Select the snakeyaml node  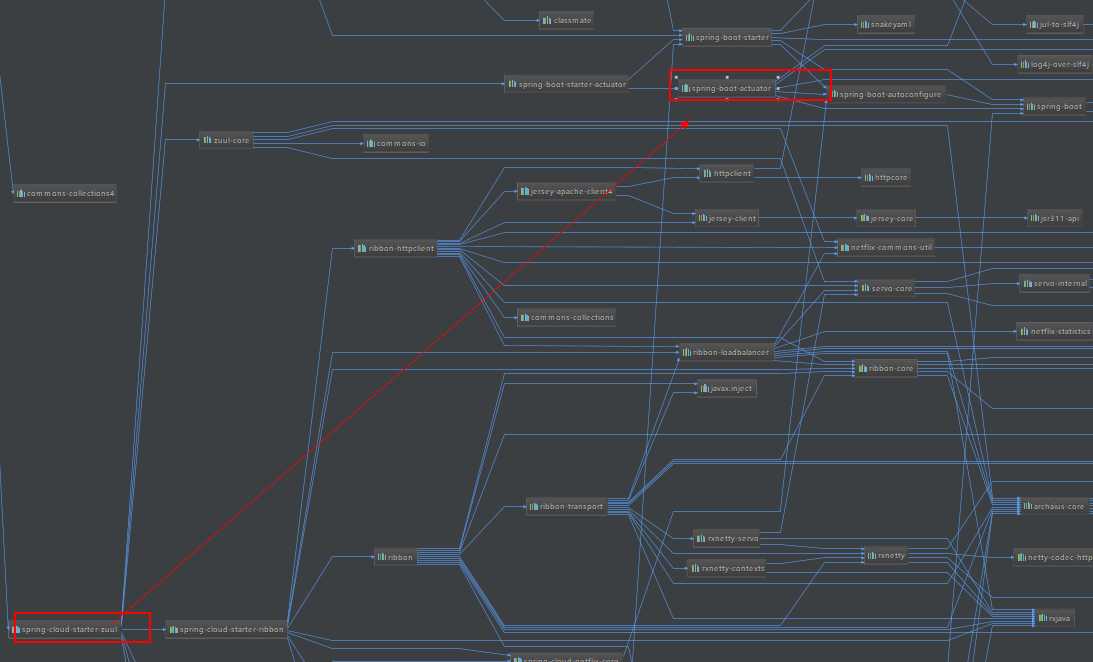click(x=885, y=24)
